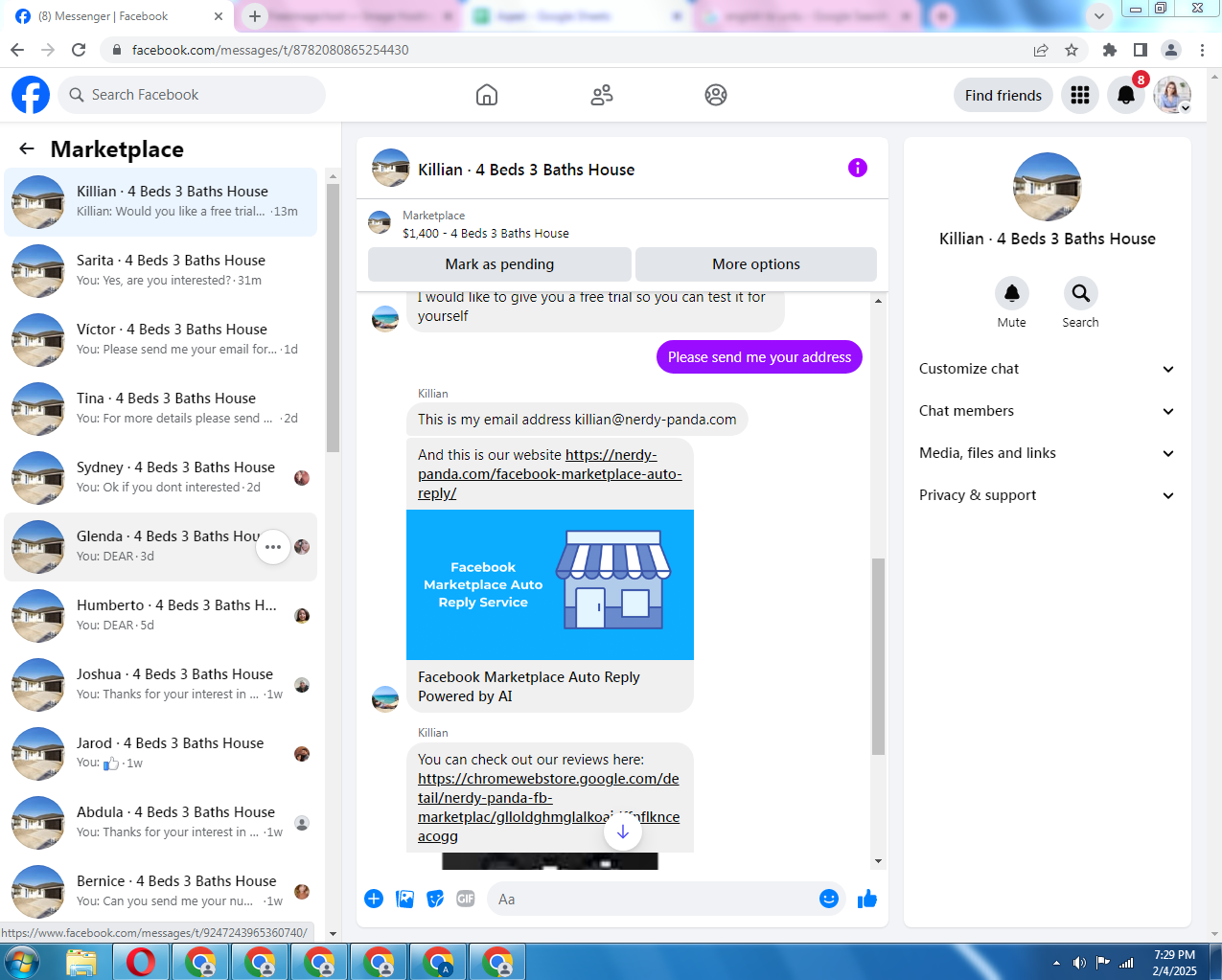Mute the Killian conversation

pos(1011,293)
